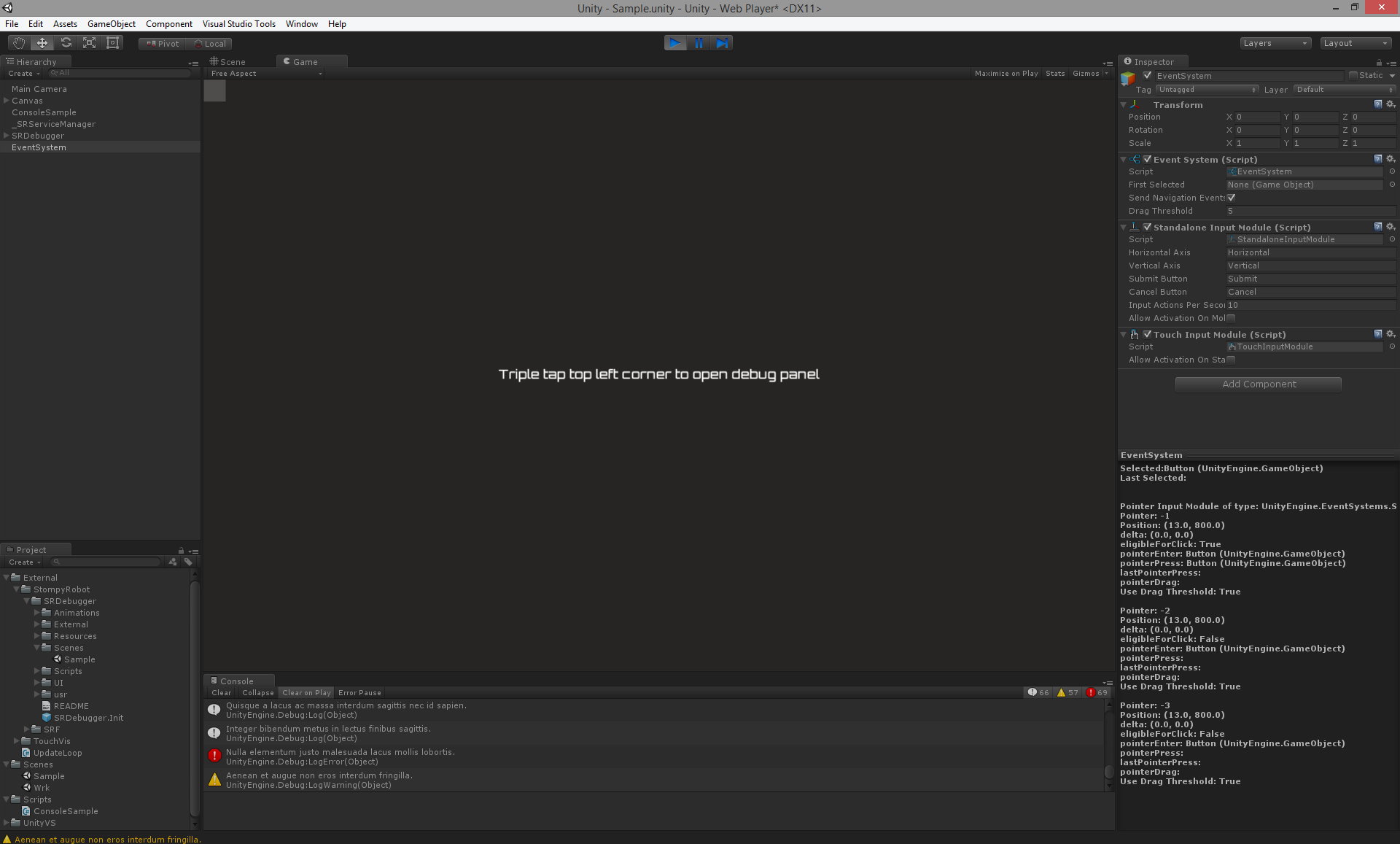Toggle the Static checkbox
The height and width of the screenshot is (844, 1400).
pos(1353,76)
